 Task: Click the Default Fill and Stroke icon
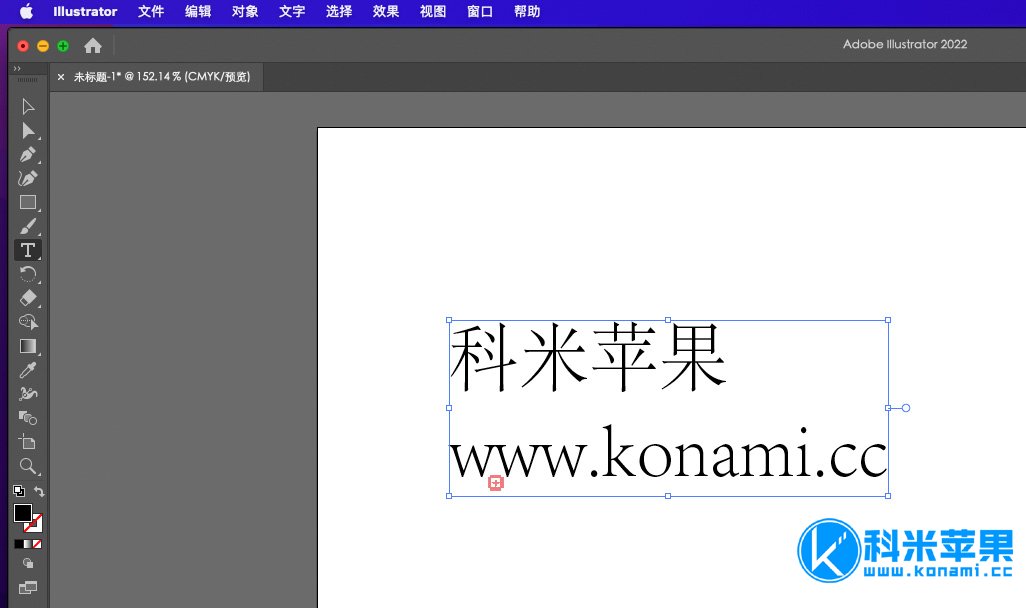point(19,491)
